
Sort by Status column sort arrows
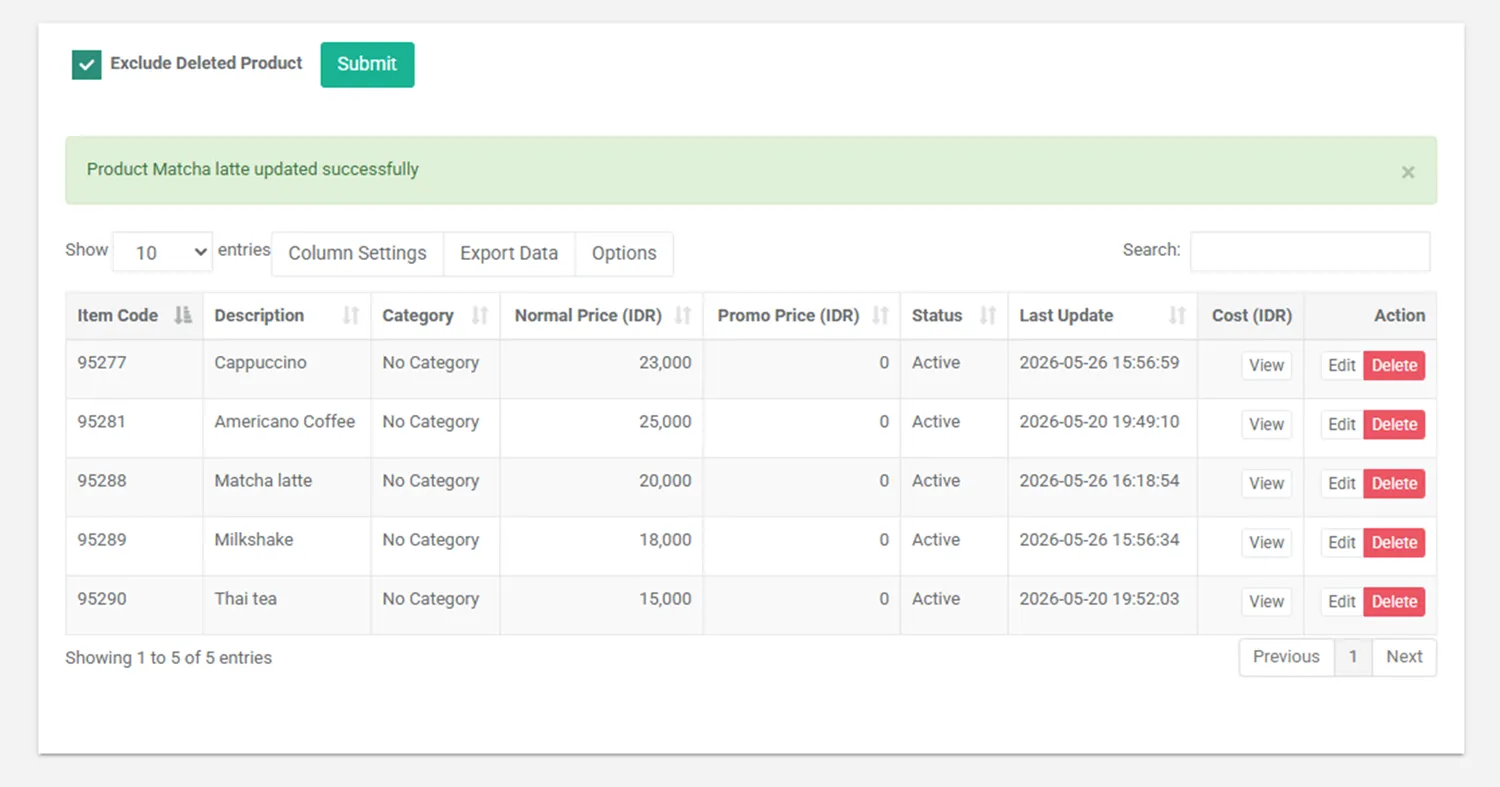(987, 316)
